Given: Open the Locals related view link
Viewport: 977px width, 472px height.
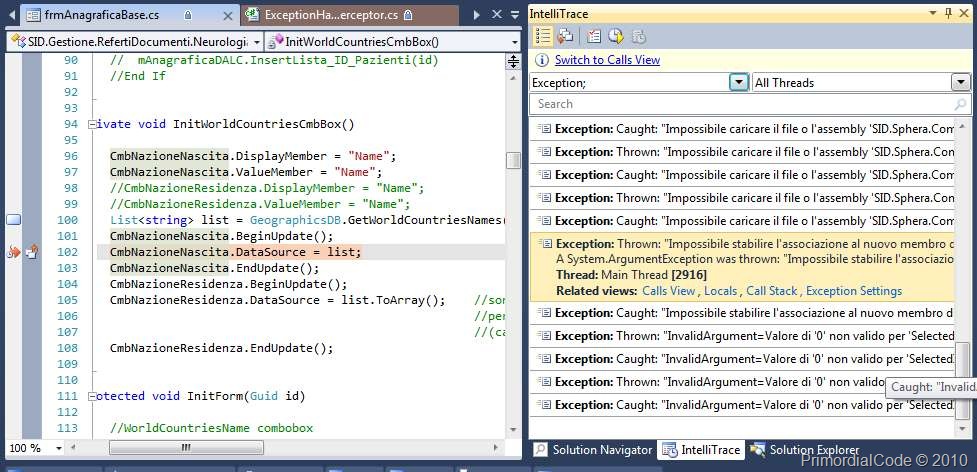Looking at the screenshot, I should point(720,291).
